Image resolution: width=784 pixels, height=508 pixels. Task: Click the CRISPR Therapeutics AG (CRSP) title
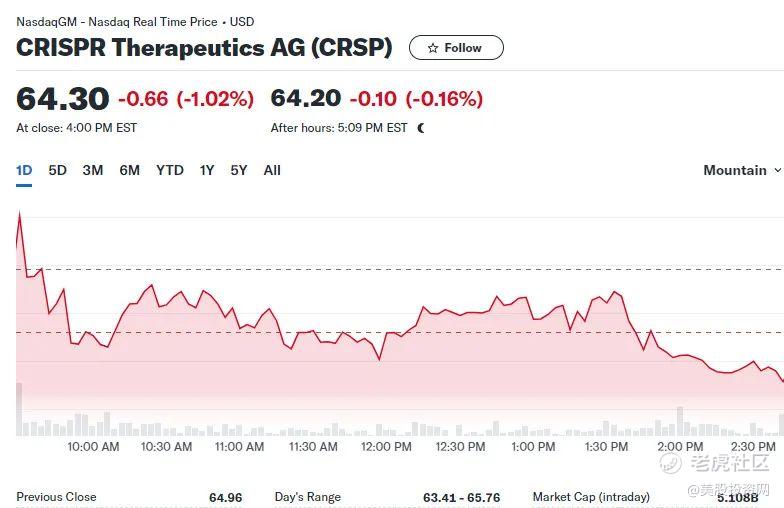pos(204,47)
